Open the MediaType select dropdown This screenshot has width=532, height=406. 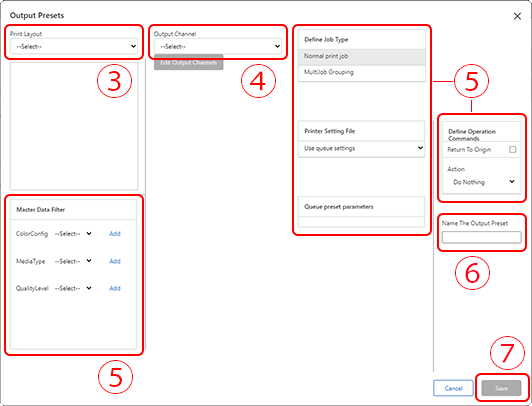(73, 261)
